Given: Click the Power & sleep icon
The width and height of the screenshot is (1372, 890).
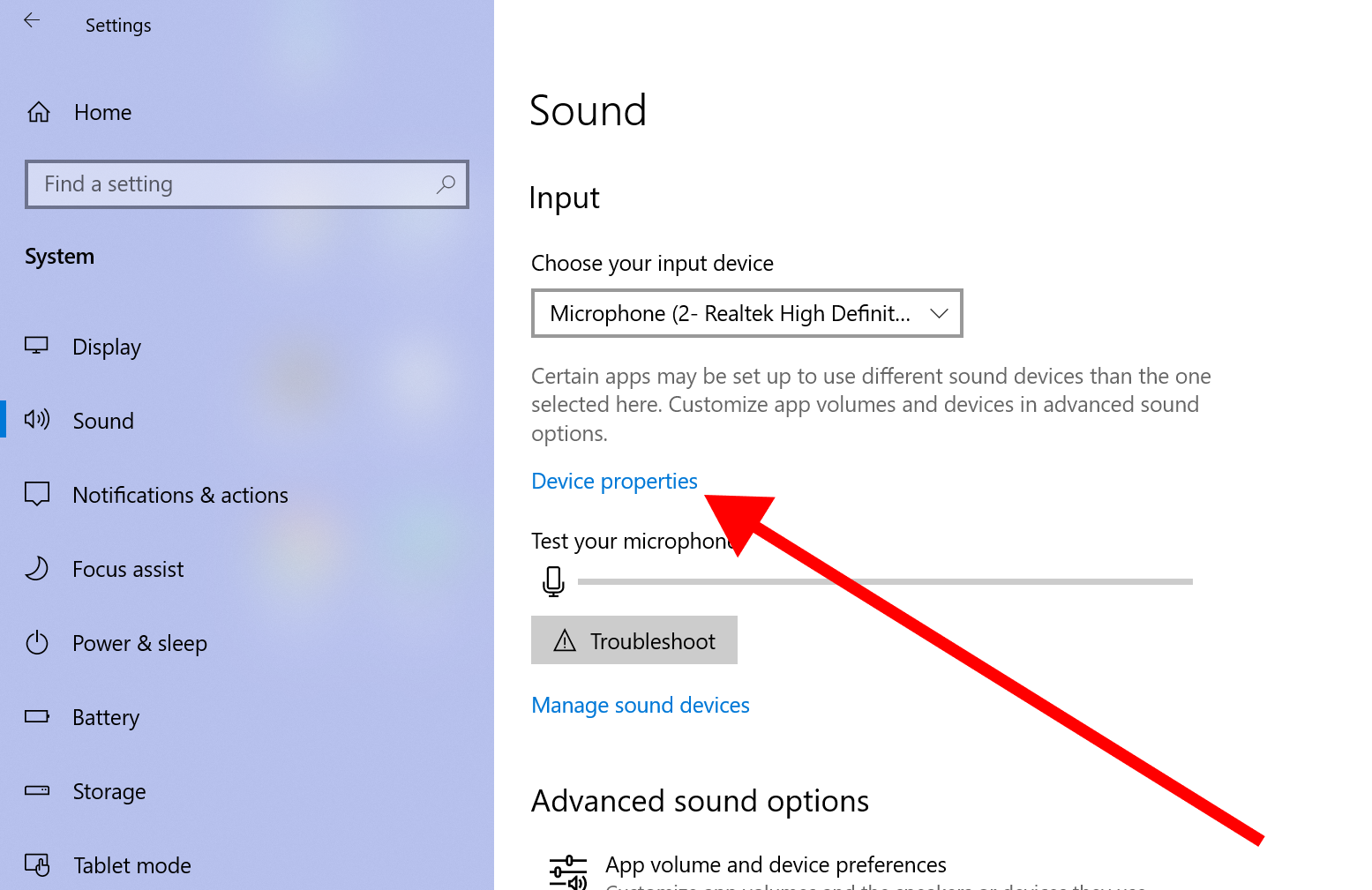Looking at the screenshot, I should click(x=36, y=642).
